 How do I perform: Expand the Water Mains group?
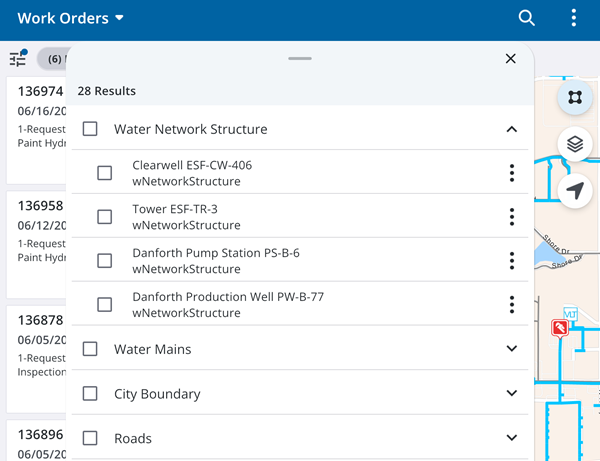point(512,349)
